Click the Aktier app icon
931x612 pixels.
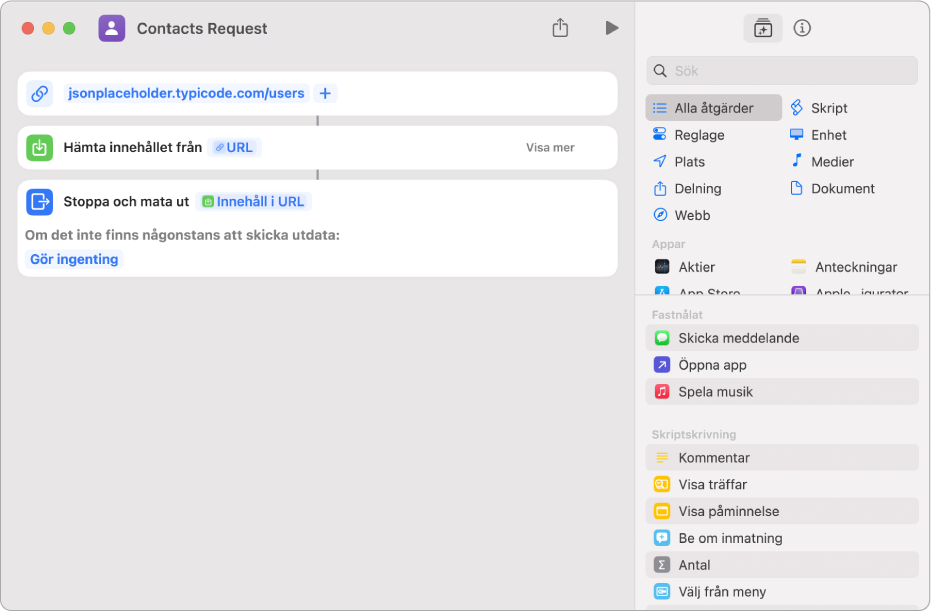point(662,267)
